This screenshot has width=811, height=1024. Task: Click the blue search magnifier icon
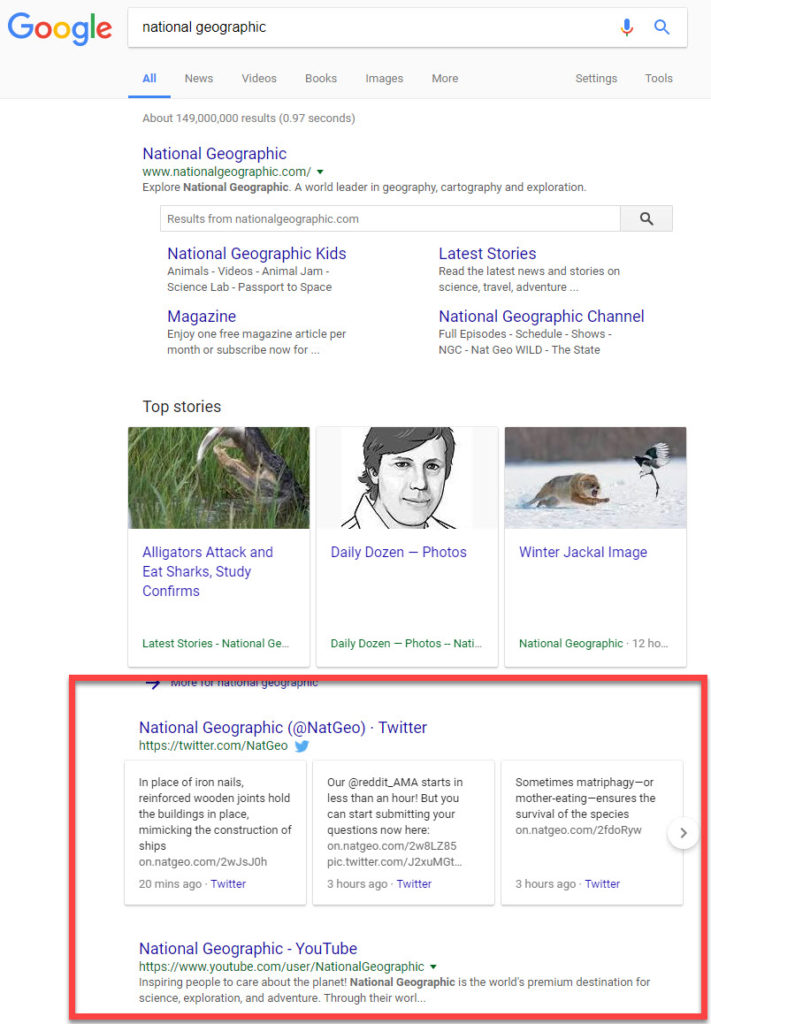pos(661,27)
